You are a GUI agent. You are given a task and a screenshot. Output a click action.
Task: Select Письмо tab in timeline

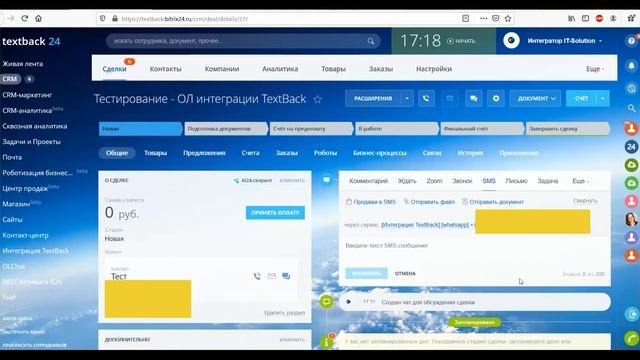click(x=516, y=181)
